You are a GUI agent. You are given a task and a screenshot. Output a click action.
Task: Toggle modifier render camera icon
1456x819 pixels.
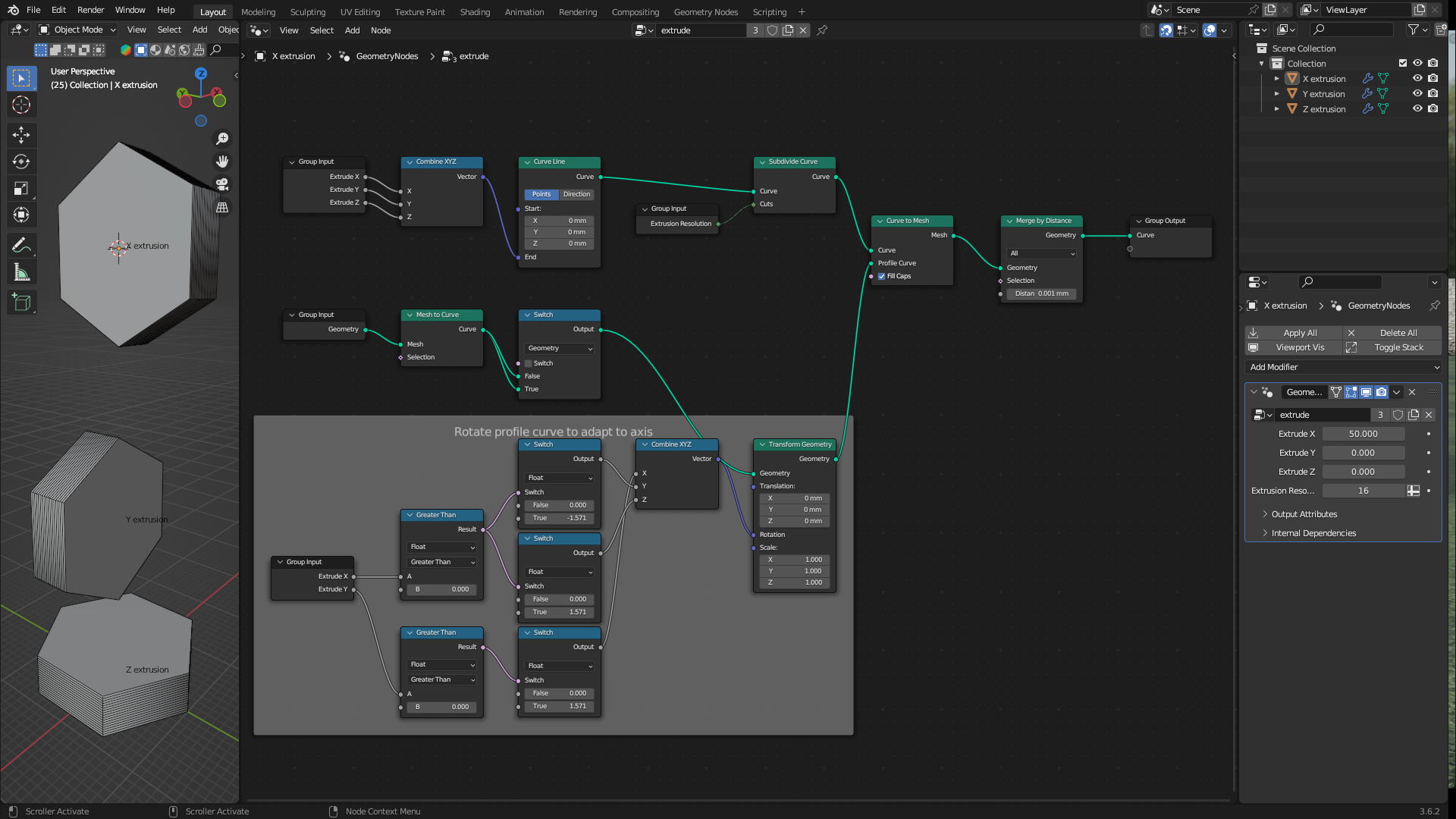click(x=1382, y=392)
